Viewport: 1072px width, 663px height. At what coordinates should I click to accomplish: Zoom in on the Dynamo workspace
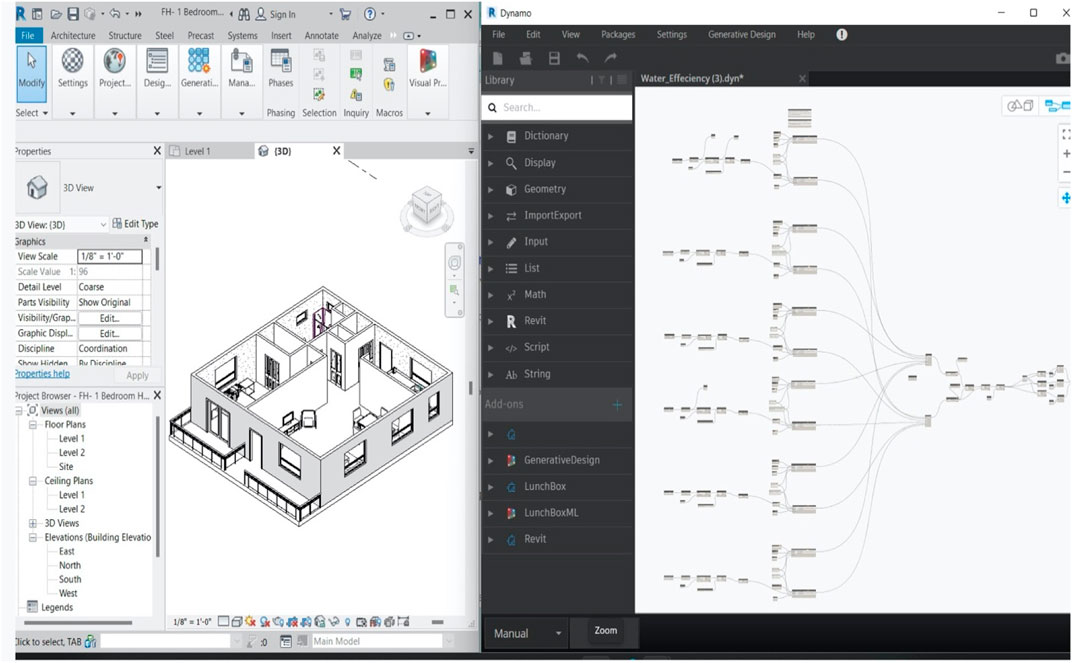(x=1066, y=154)
